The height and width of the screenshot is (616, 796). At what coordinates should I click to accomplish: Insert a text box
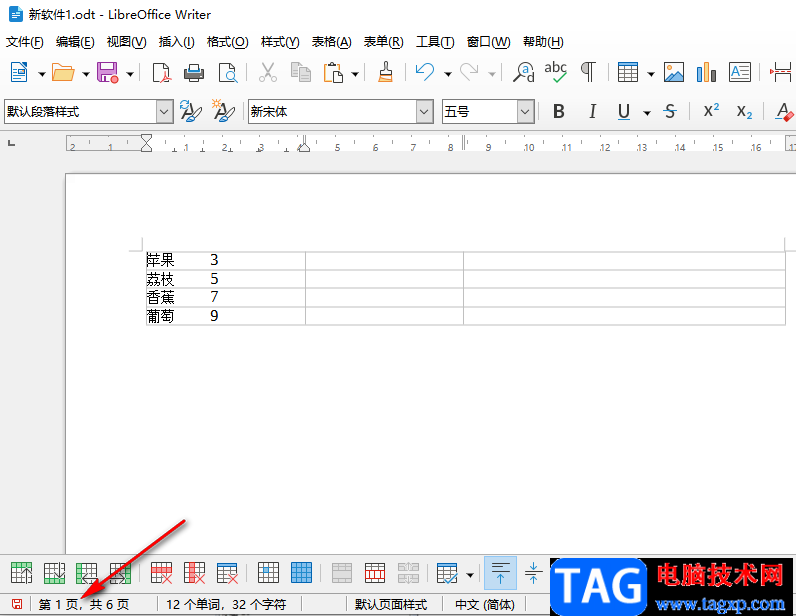[740, 73]
